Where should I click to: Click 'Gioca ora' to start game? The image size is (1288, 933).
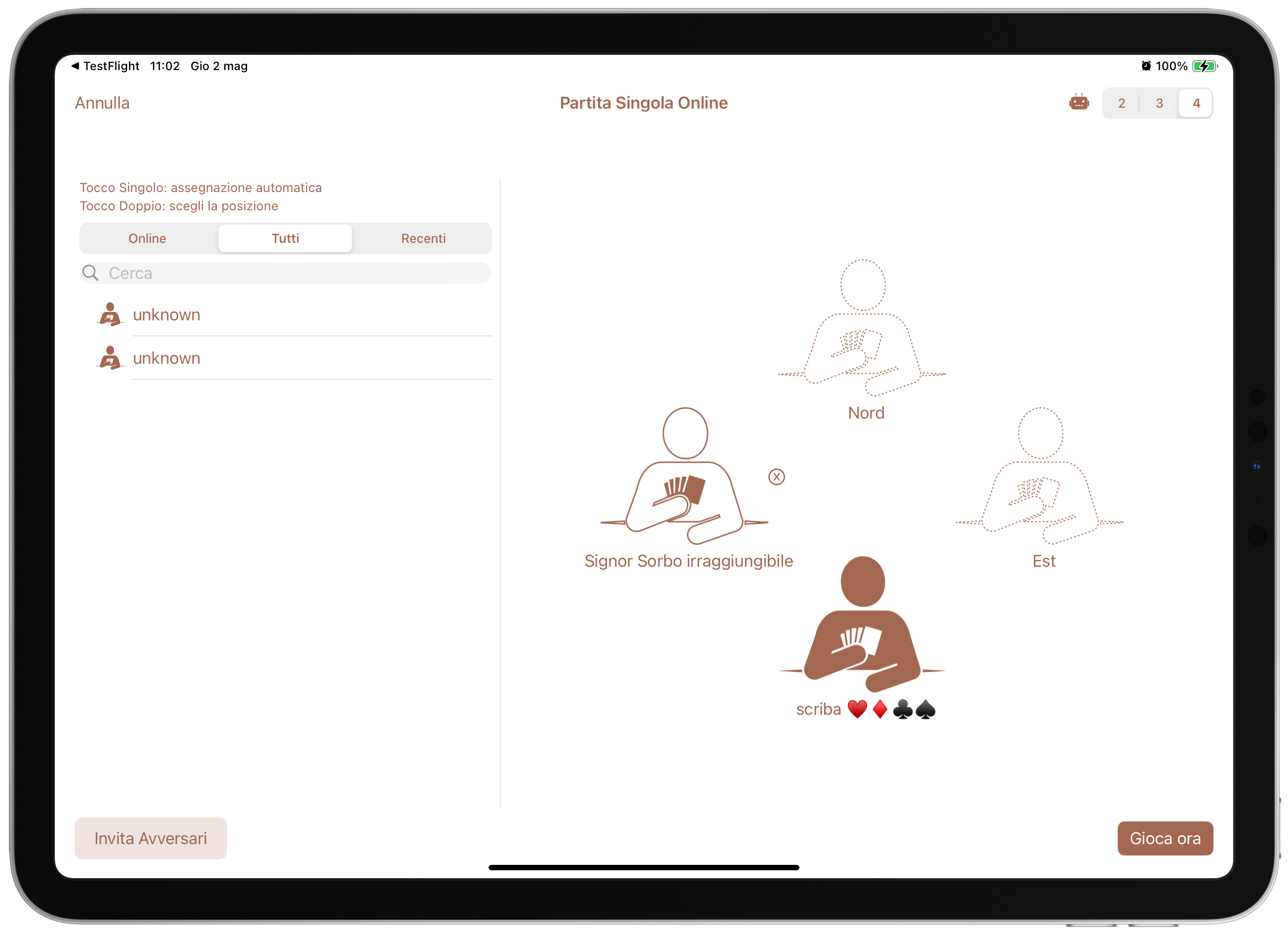pyautogui.click(x=1165, y=838)
